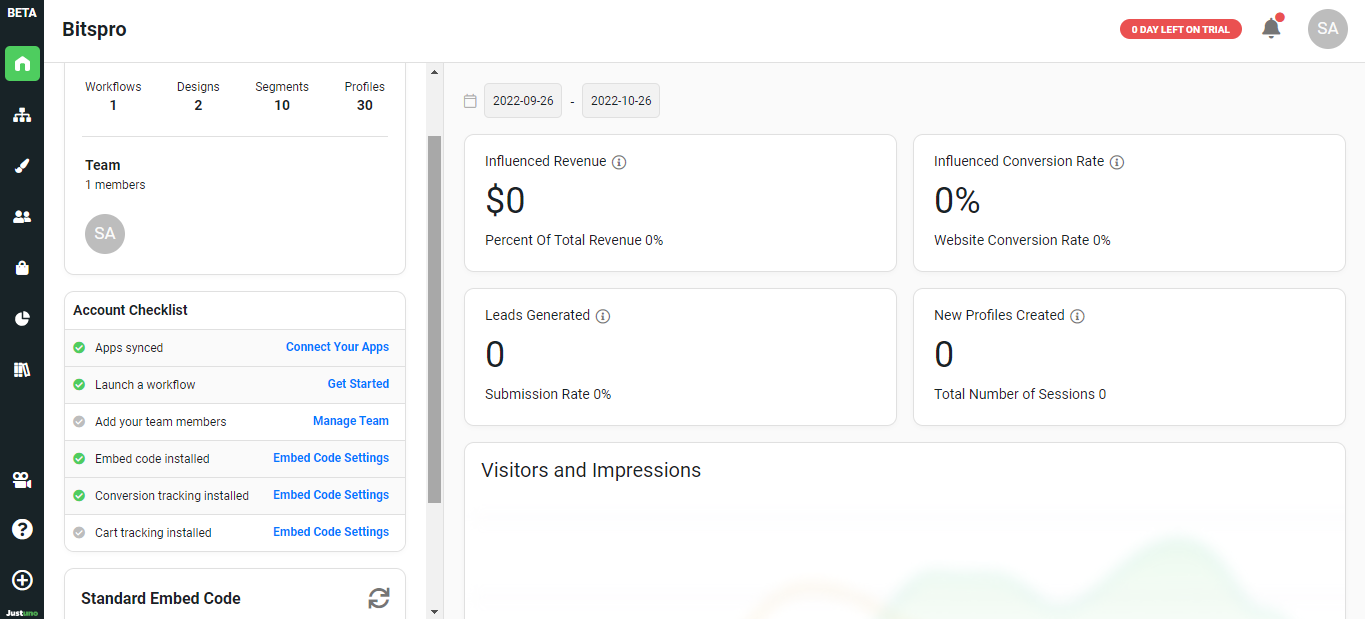This screenshot has height=619, width=1365.
Task: Open the SA account avatar menu
Action: (1327, 29)
